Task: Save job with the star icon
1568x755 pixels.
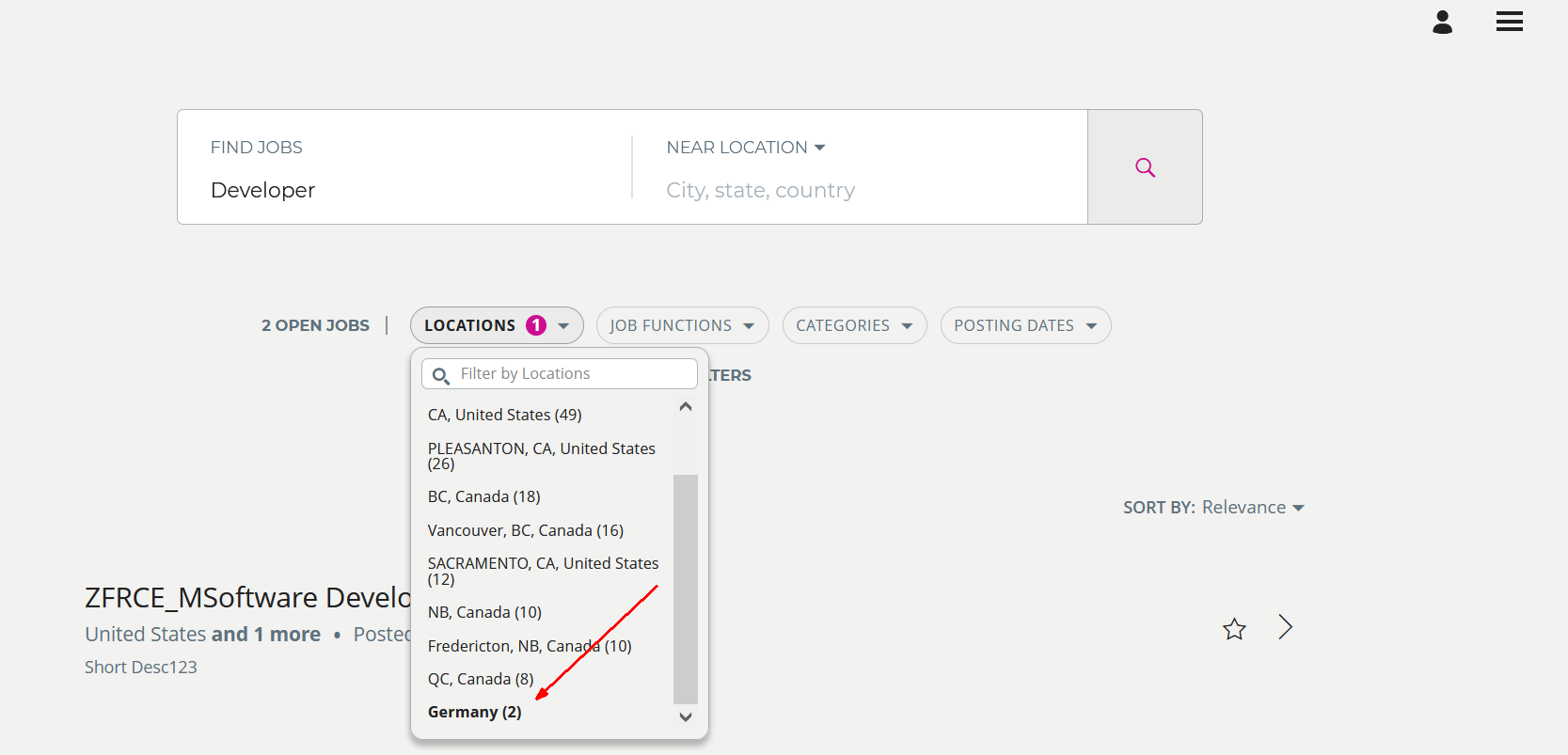Action: point(1234,629)
